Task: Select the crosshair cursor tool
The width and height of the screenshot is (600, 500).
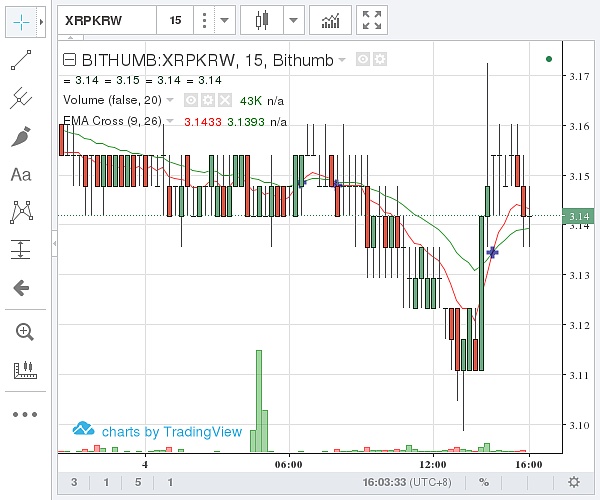Action: [20, 19]
